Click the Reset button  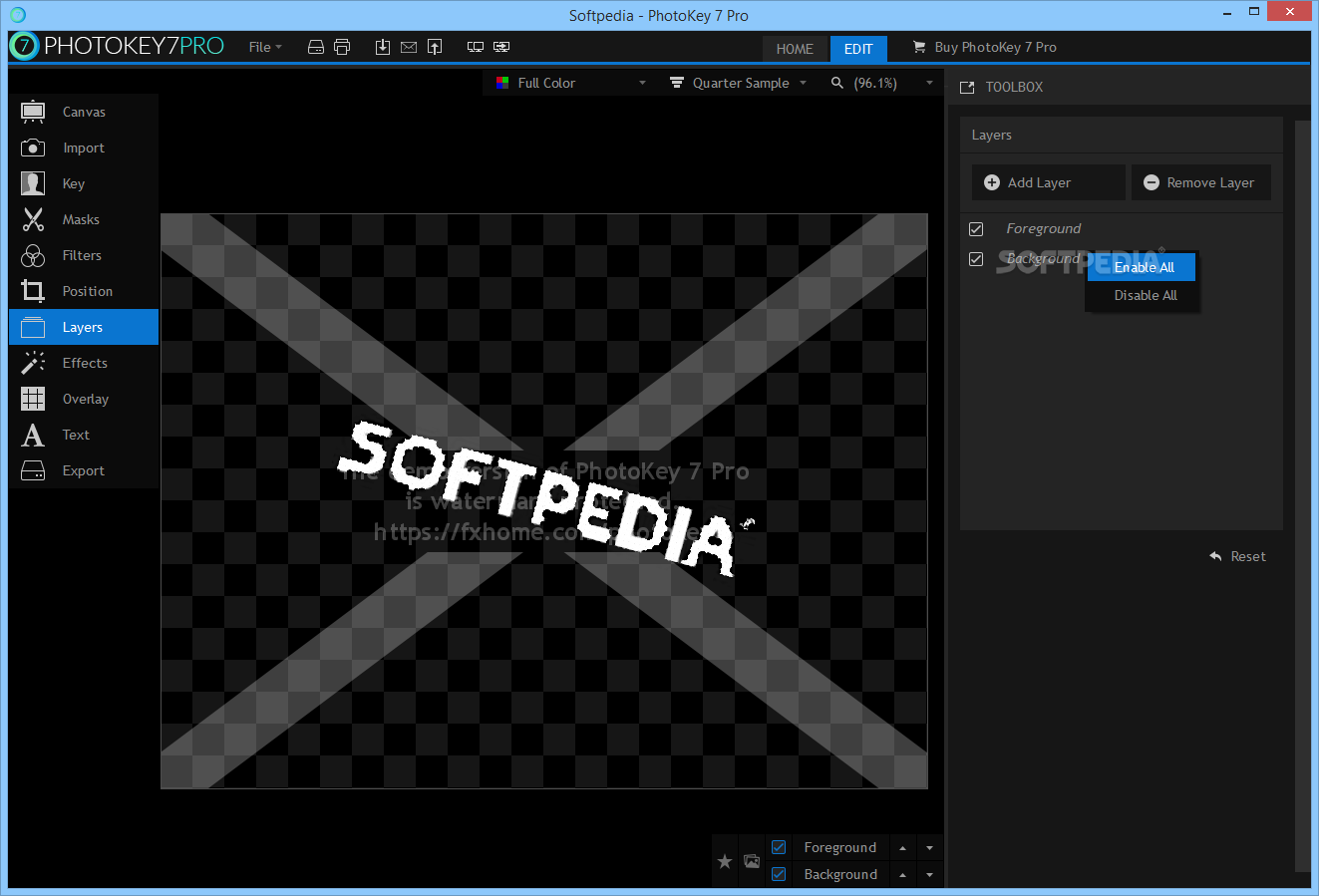(x=1237, y=556)
